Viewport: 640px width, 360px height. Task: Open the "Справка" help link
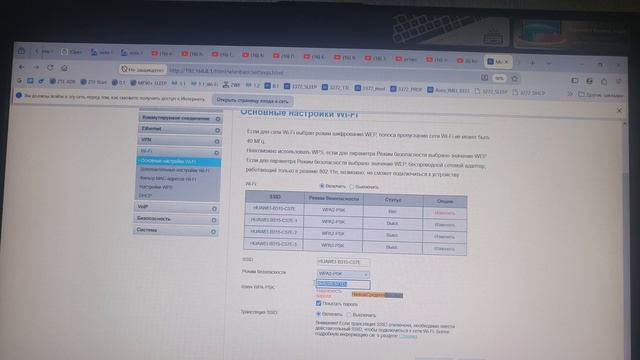[408, 336]
